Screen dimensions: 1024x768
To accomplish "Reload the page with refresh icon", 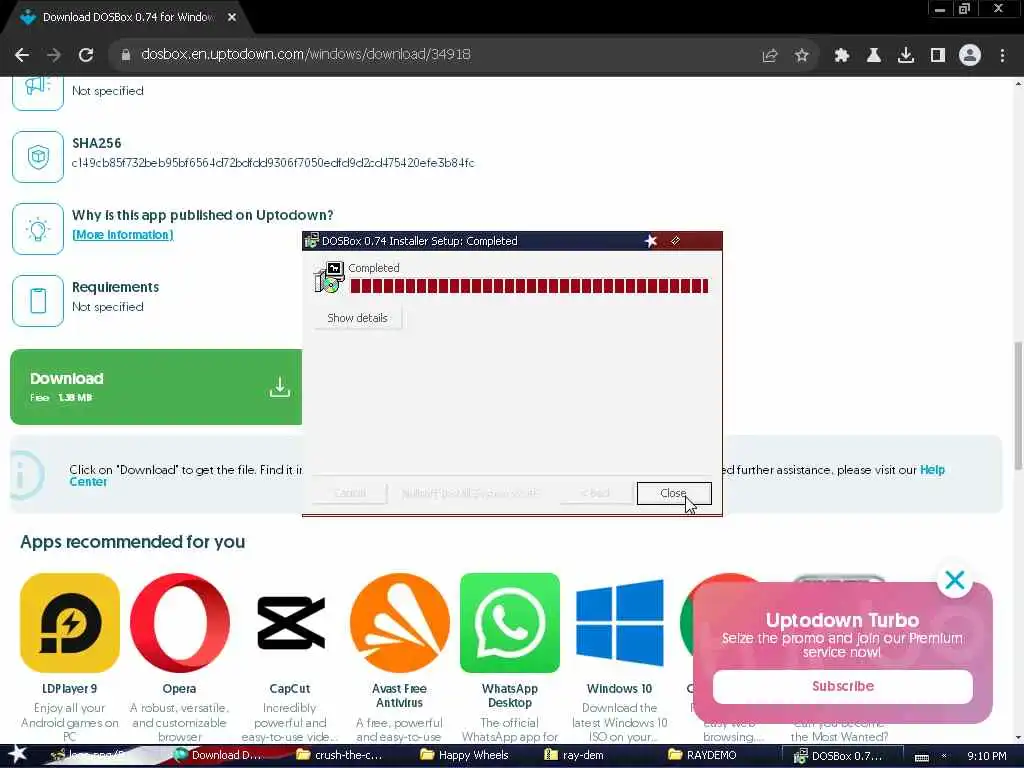I will point(86,55).
